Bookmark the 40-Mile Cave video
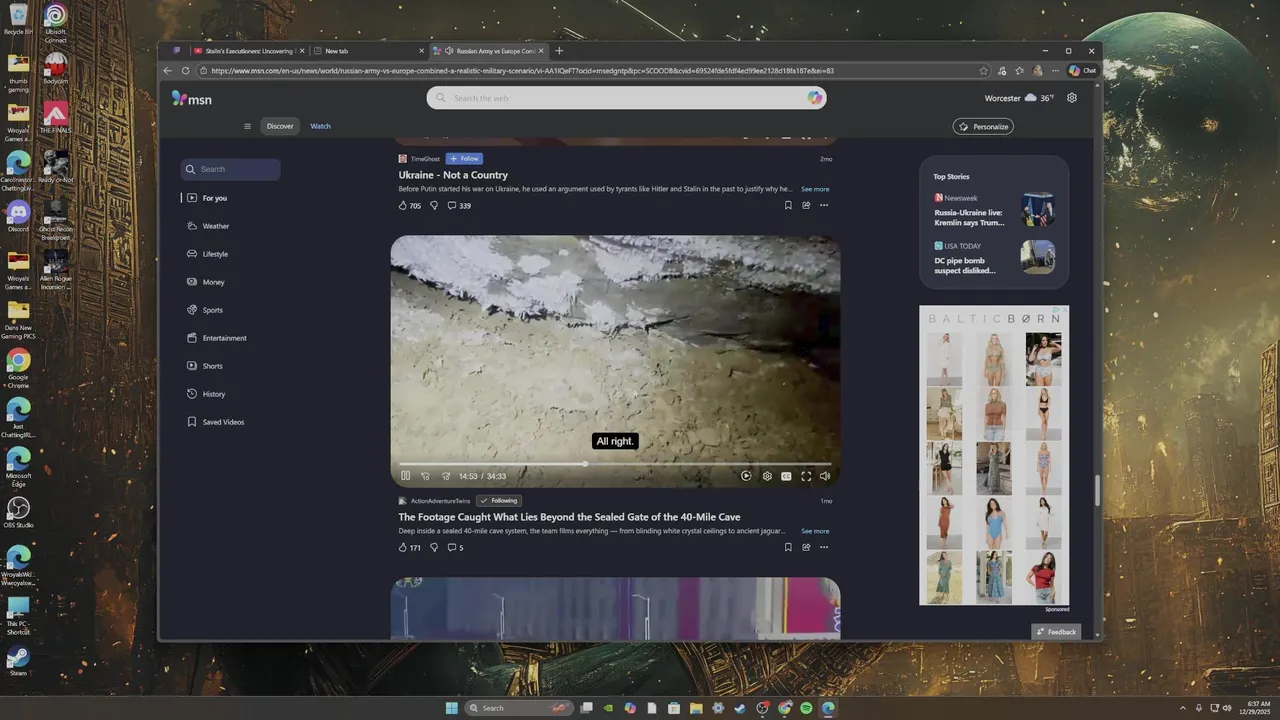This screenshot has width=1280, height=720. pos(788,547)
